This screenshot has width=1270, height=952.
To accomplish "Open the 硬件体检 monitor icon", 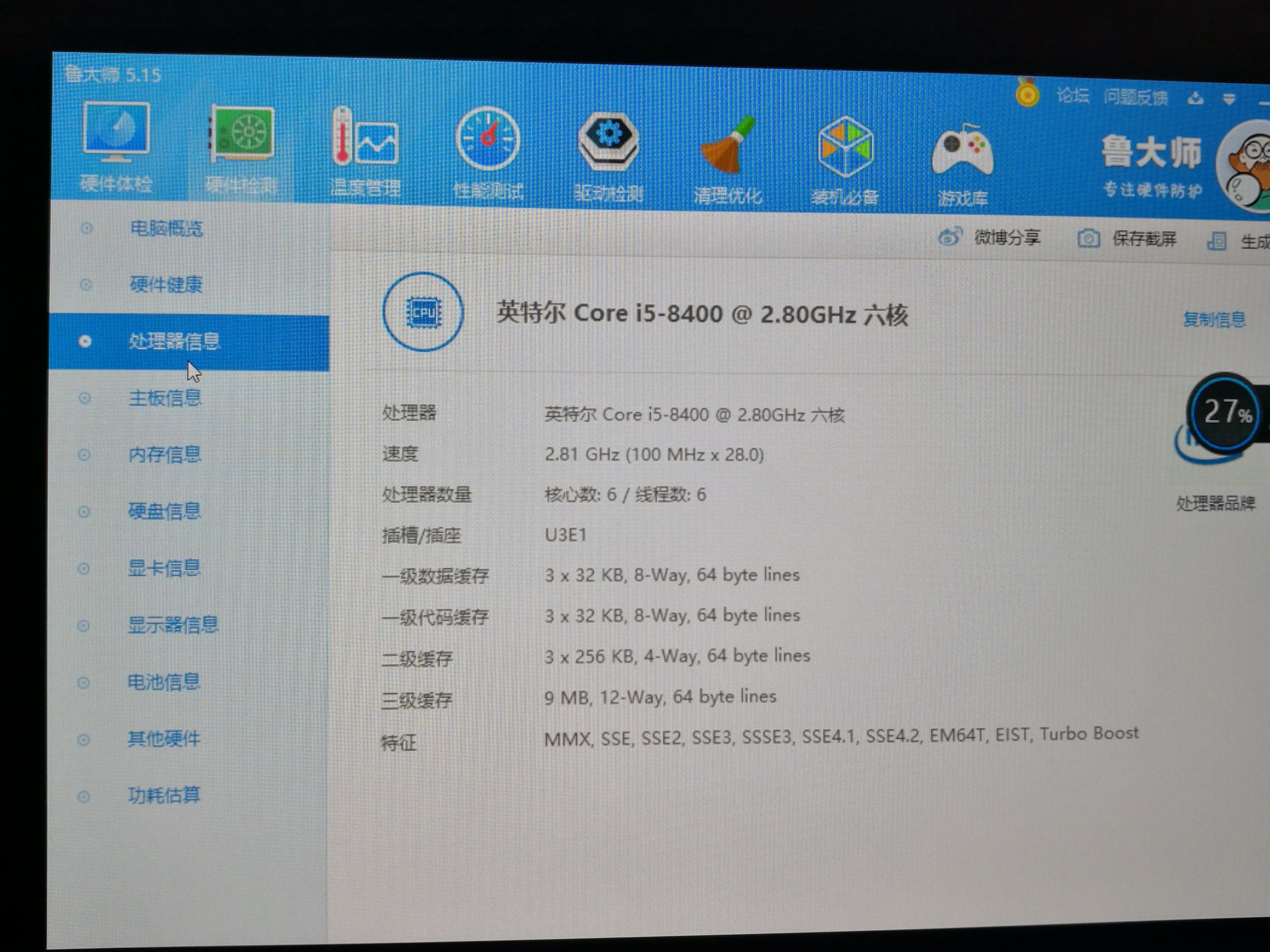I will coord(116,132).
